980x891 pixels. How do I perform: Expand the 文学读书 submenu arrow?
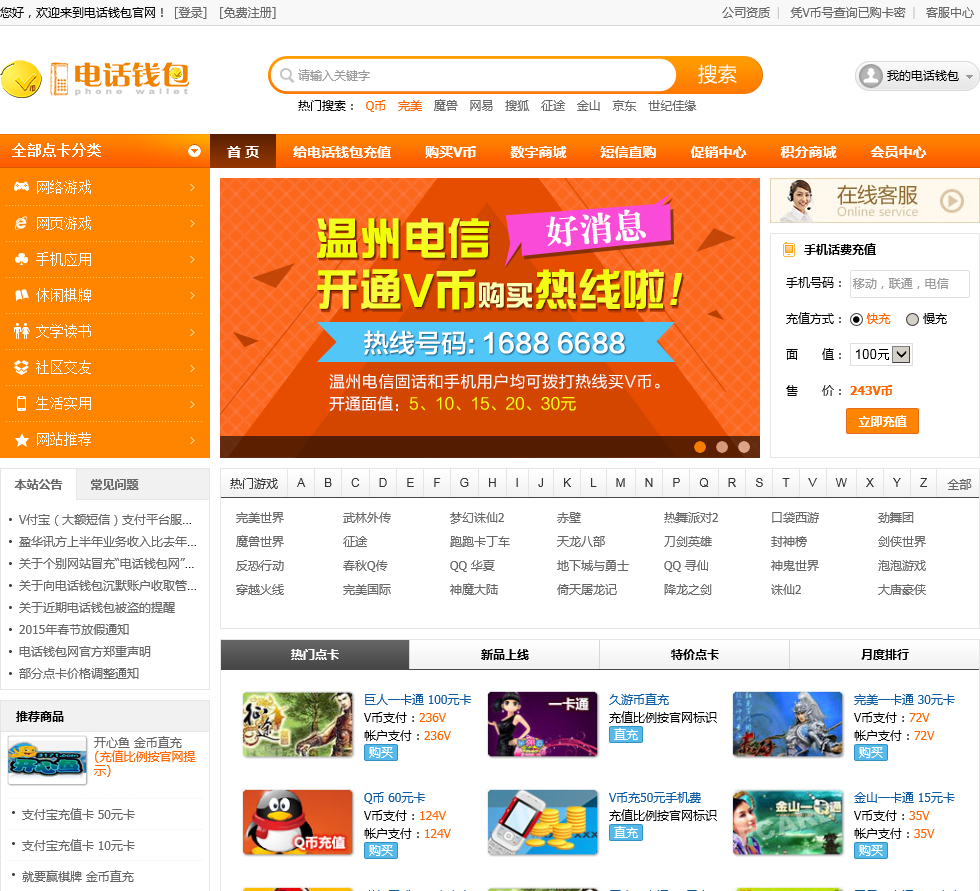point(192,332)
